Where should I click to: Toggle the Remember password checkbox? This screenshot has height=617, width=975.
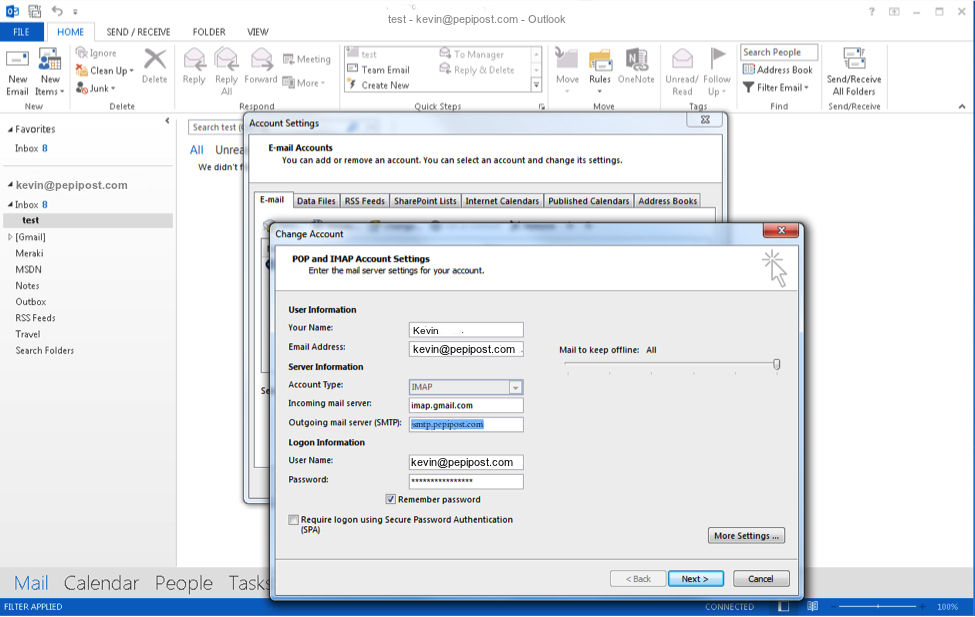click(390, 499)
